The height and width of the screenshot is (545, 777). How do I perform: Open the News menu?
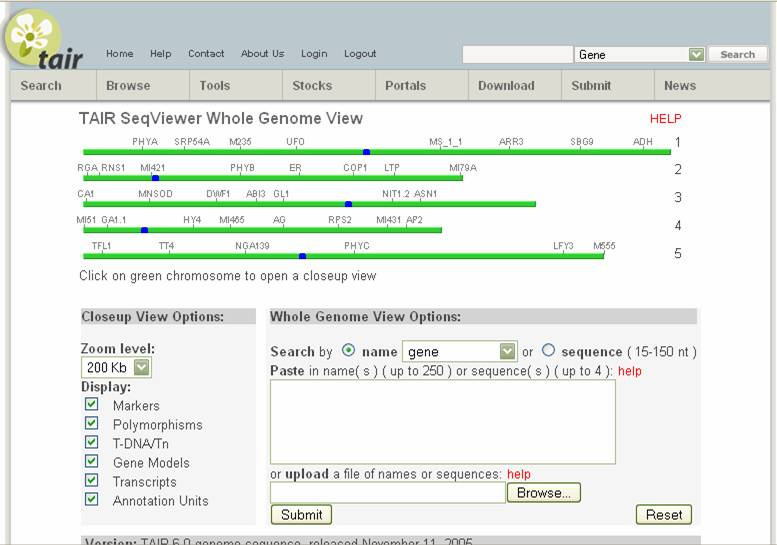pyautogui.click(x=680, y=86)
